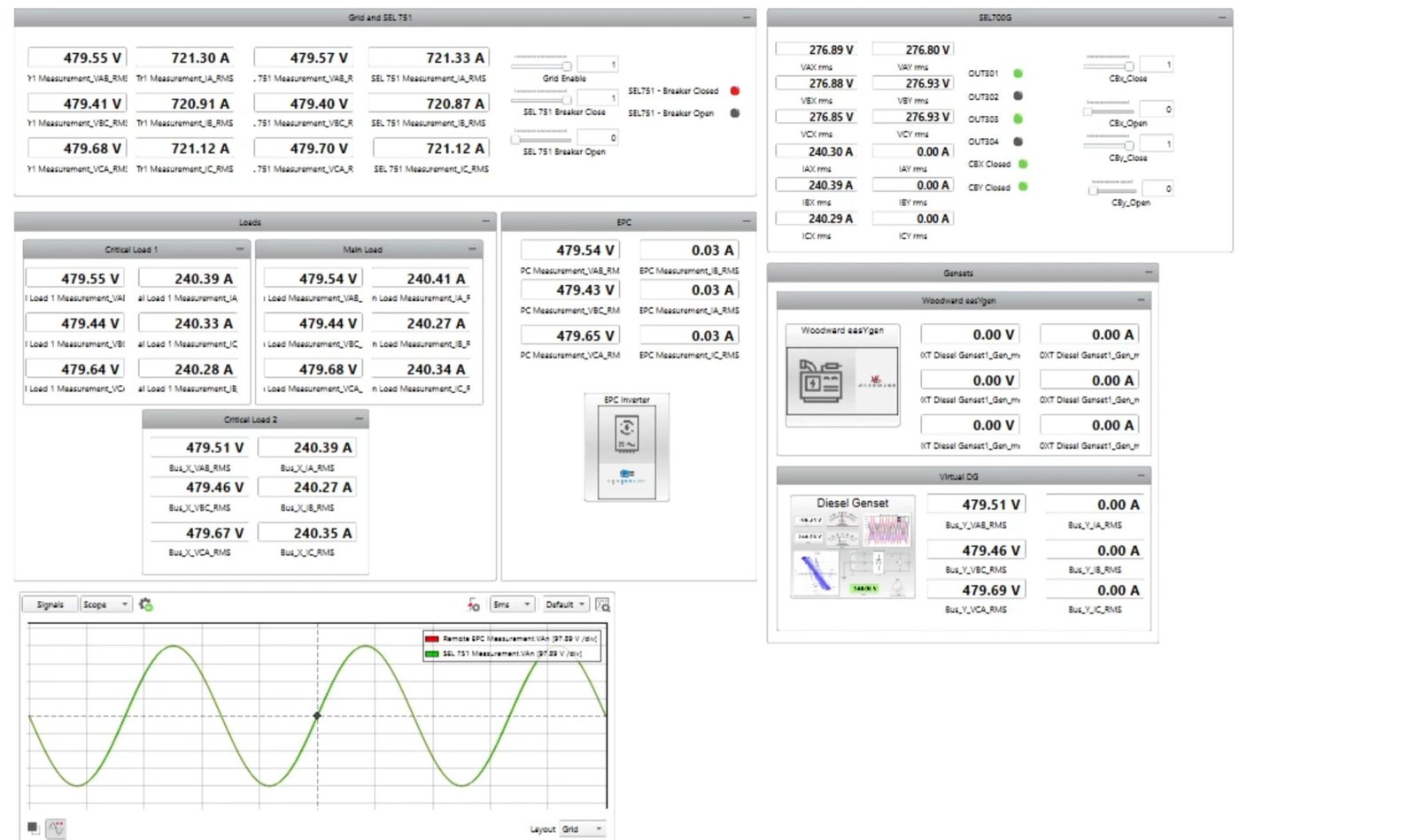Click the 479.69 V Bus_Y_VCA_RMS readout
This screenshot has height=840, width=1417.
[977, 590]
